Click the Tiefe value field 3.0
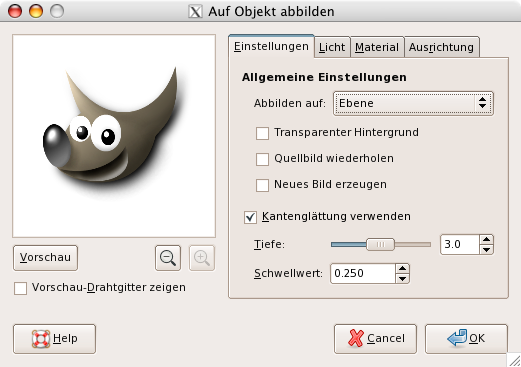The image size is (521, 367). 460,245
